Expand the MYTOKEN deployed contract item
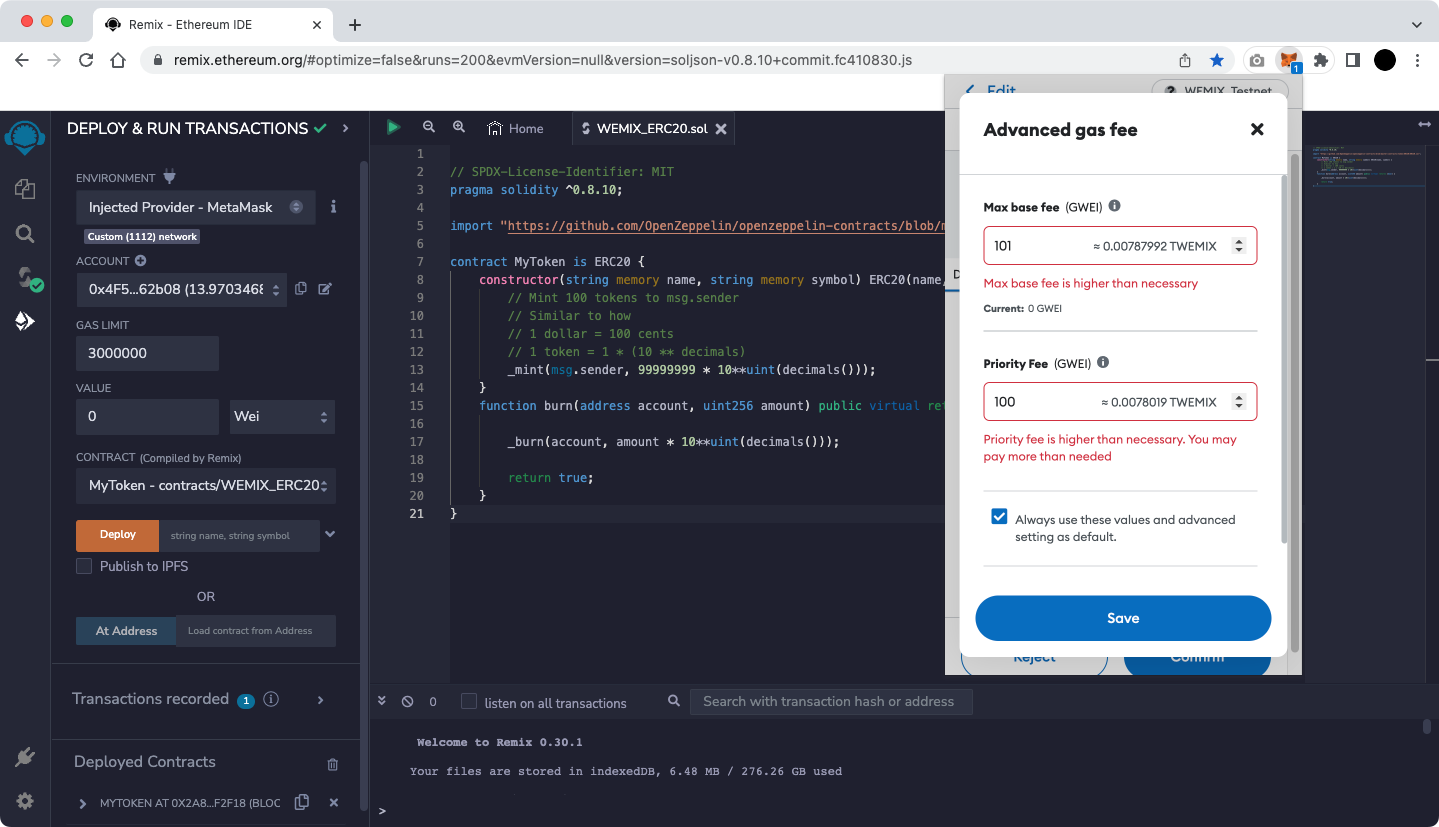The width and height of the screenshot is (1439, 827). click(x=83, y=803)
